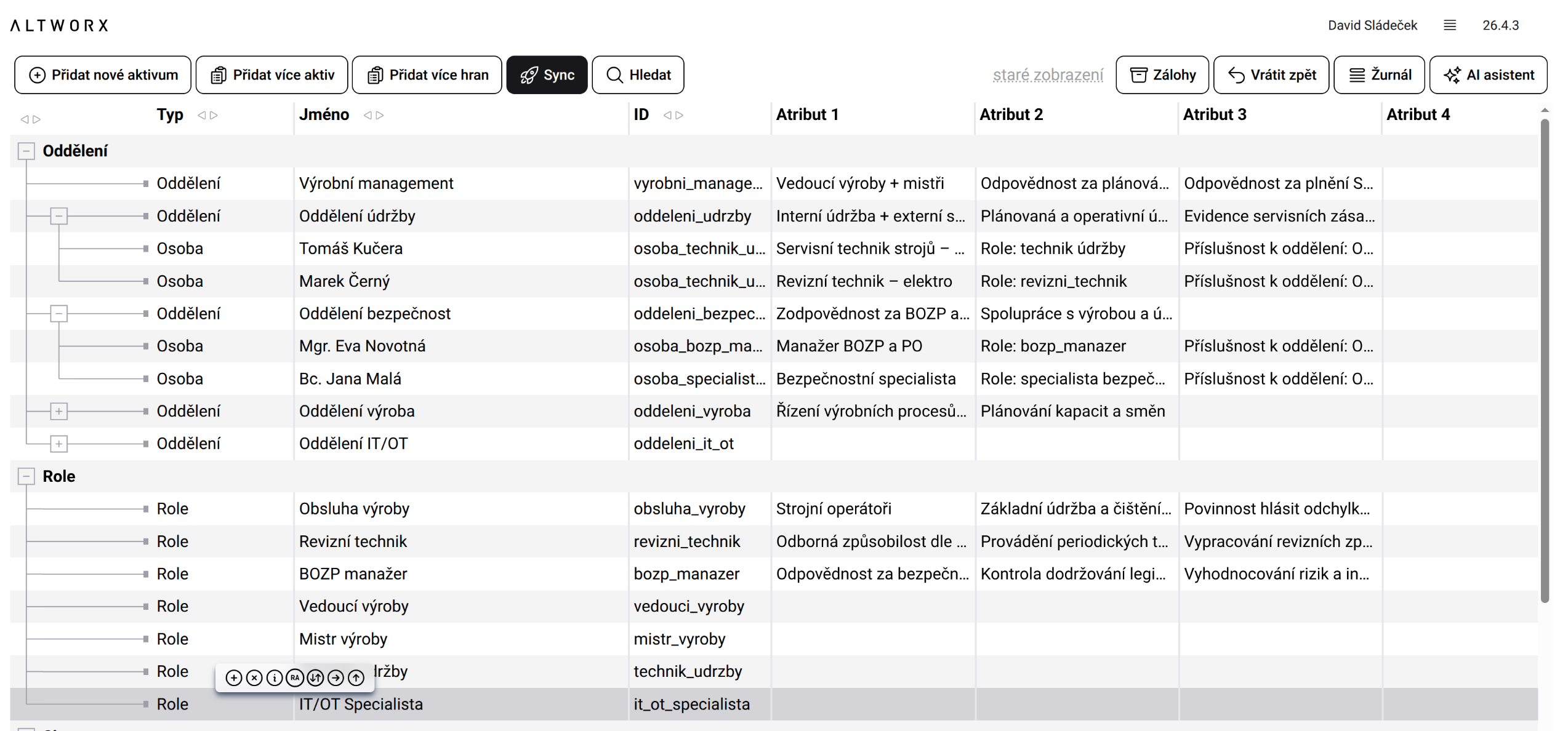Viewport: 1568px width, 731px height.
Task: Click the RA icon in row toolbar
Action: coord(295,677)
